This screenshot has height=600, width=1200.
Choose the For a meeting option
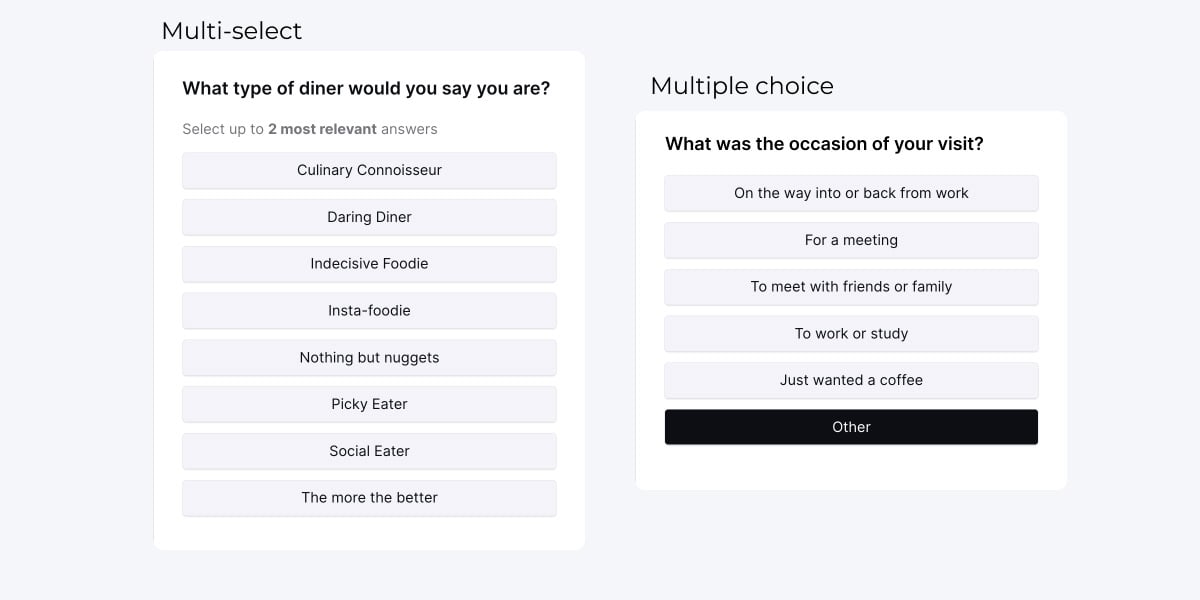[x=851, y=240]
